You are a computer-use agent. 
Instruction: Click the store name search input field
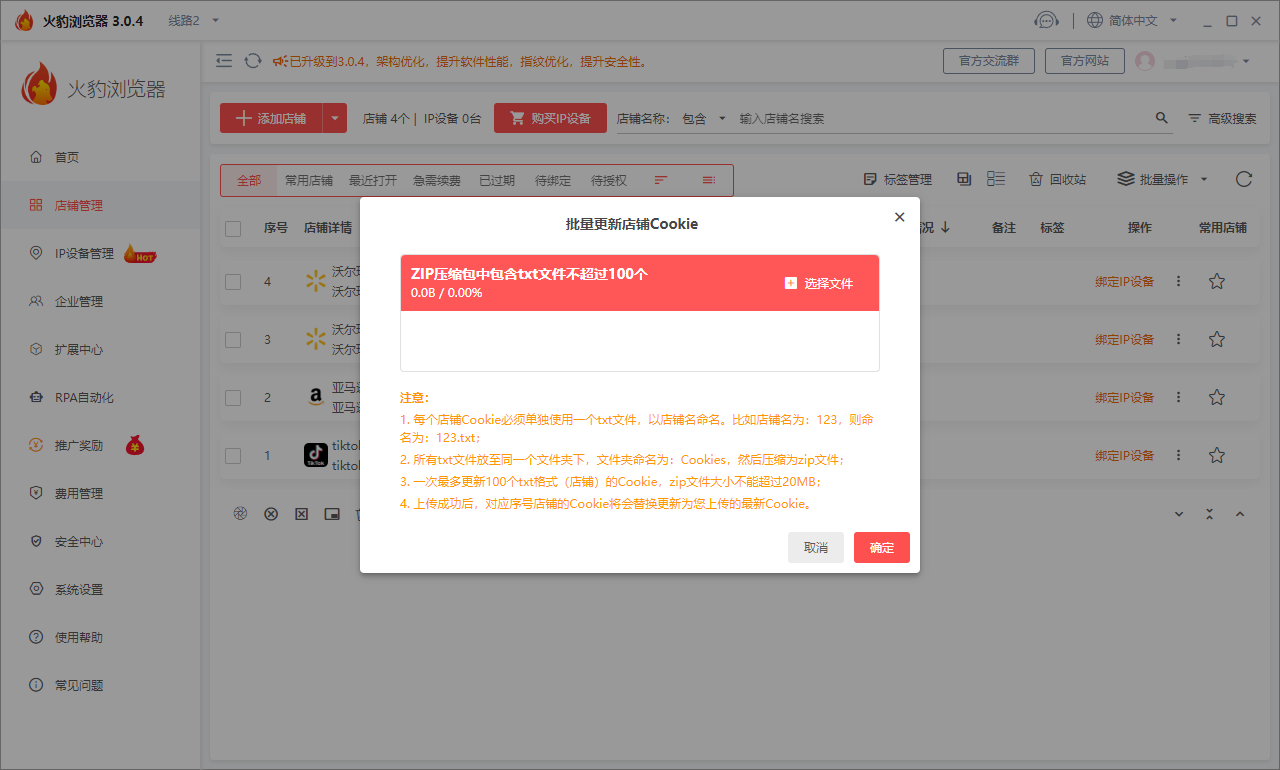click(940, 118)
